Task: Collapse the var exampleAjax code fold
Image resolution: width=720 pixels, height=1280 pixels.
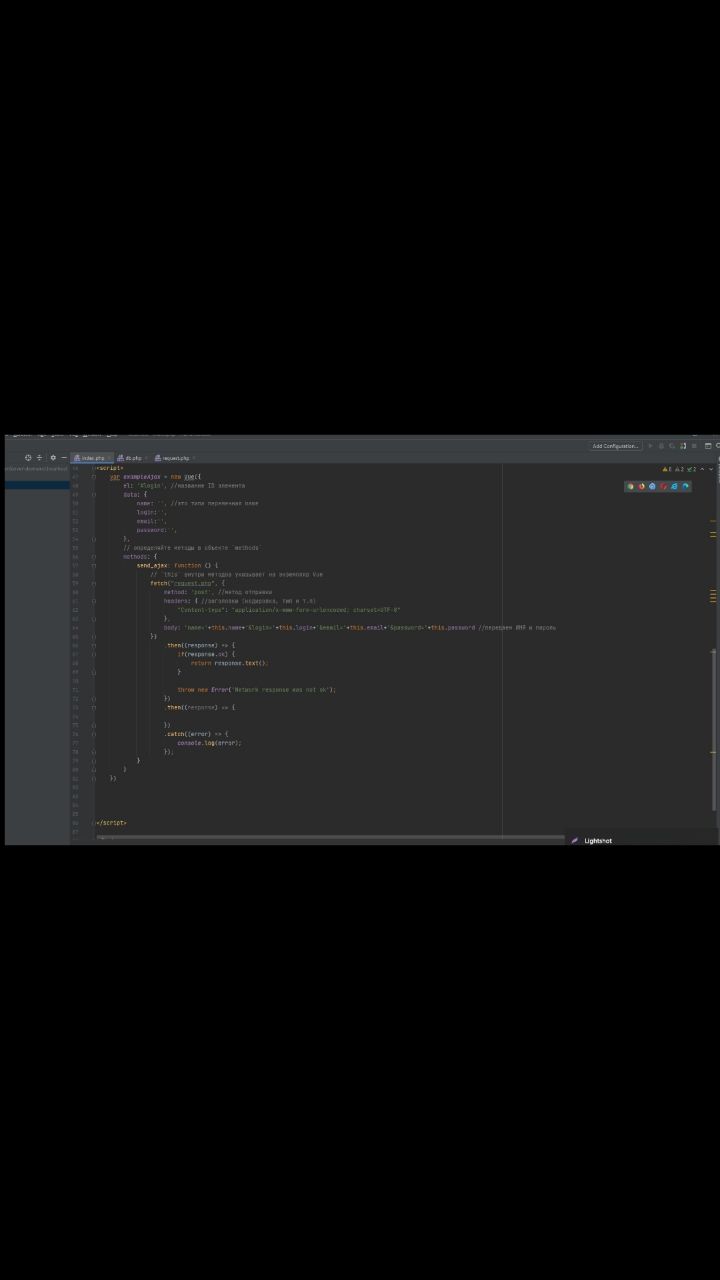Action: [x=93, y=477]
